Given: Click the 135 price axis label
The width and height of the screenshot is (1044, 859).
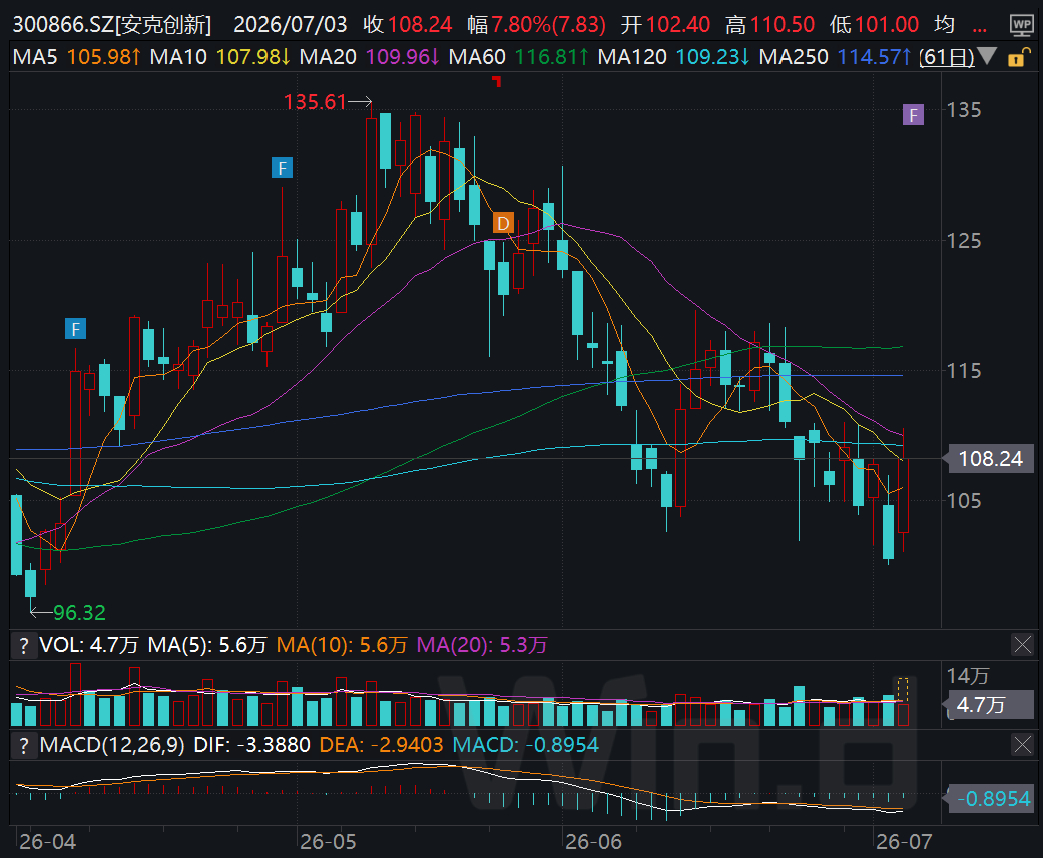Looking at the screenshot, I should click(964, 110).
